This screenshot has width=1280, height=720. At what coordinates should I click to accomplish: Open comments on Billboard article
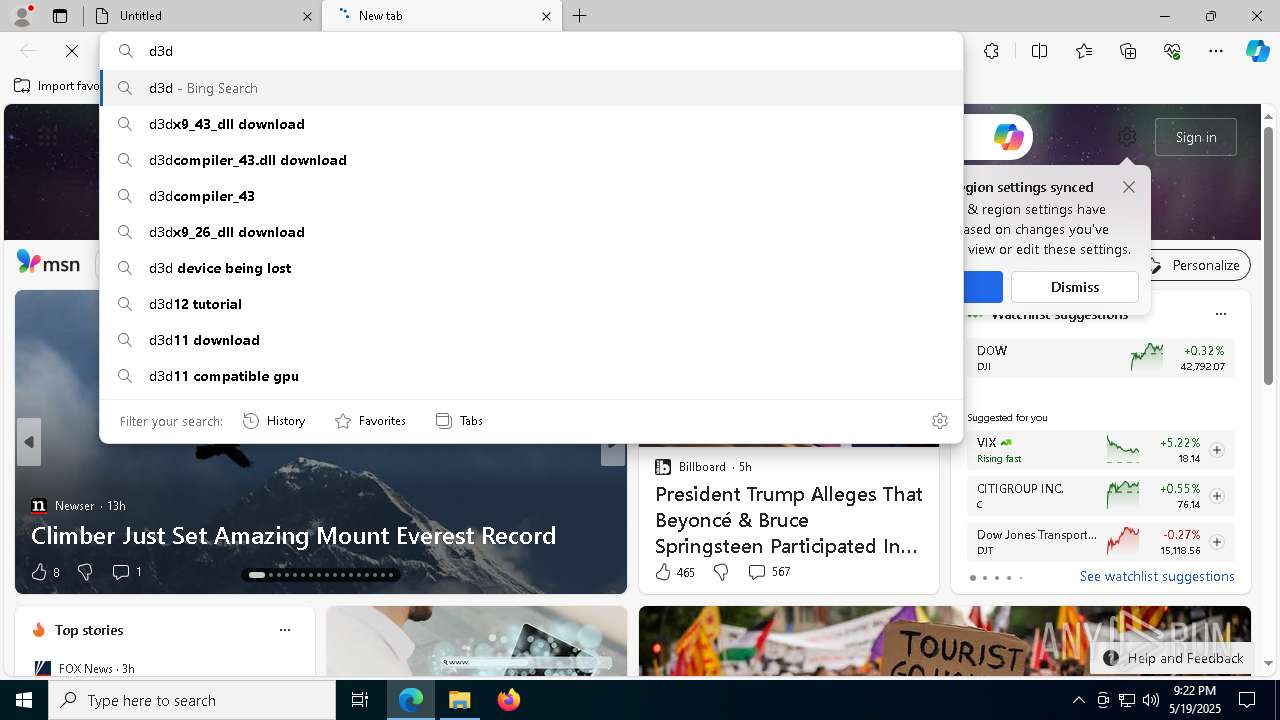tap(769, 572)
